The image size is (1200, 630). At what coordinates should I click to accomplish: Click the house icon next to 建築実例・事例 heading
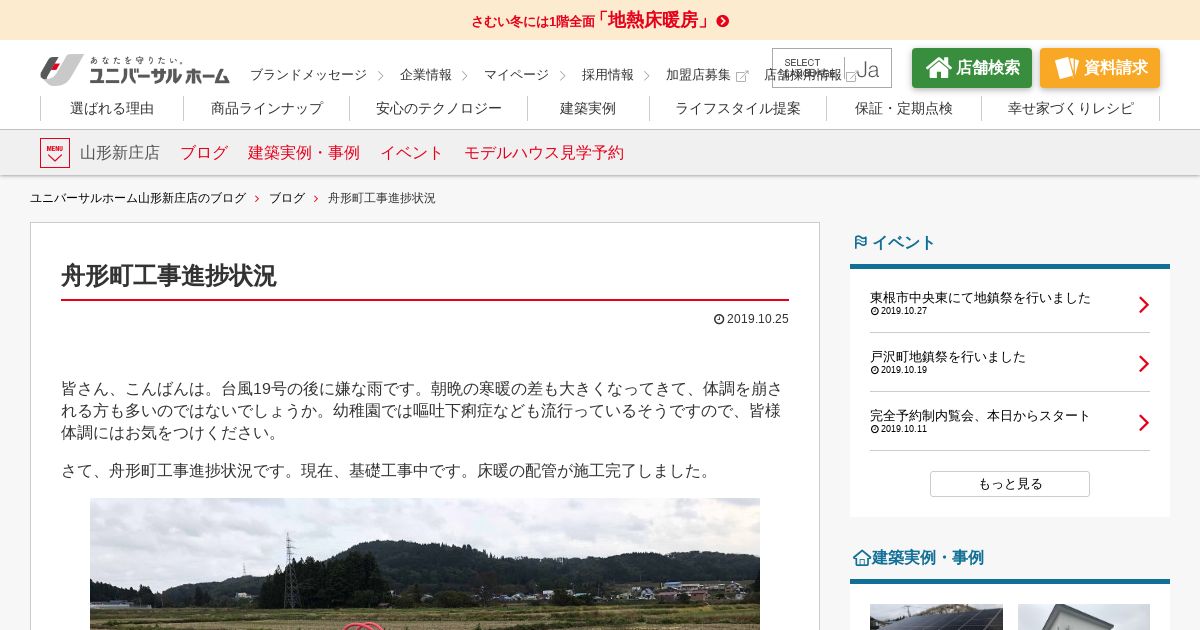[x=861, y=558]
